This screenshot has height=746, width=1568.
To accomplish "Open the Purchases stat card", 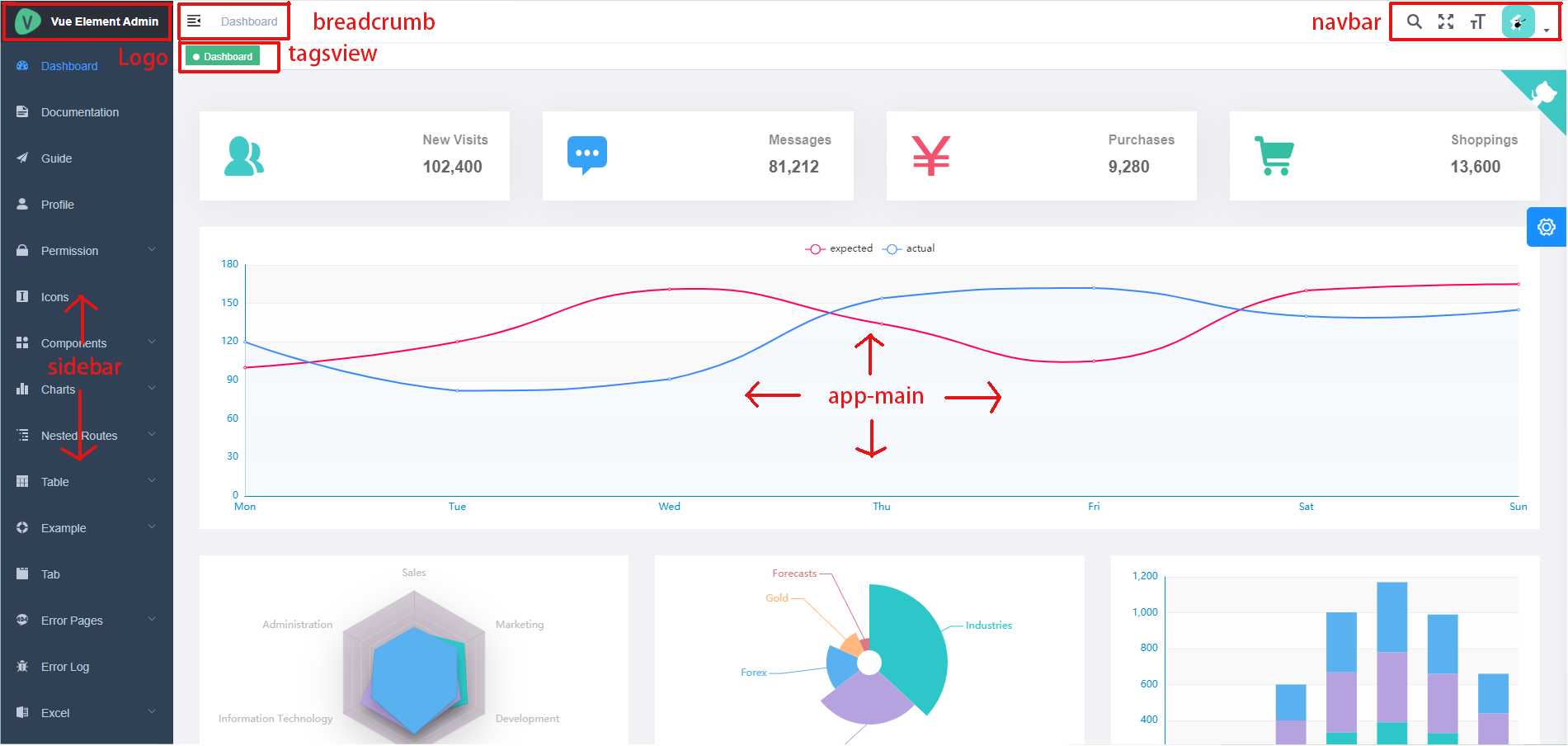I will point(1041,156).
